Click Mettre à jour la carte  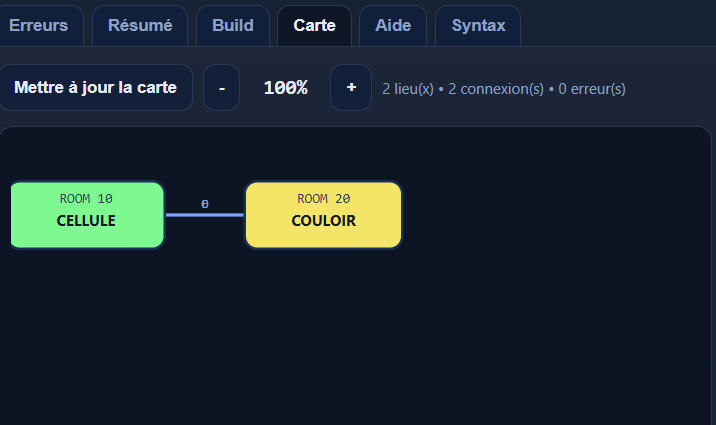(x=95, y=88)
